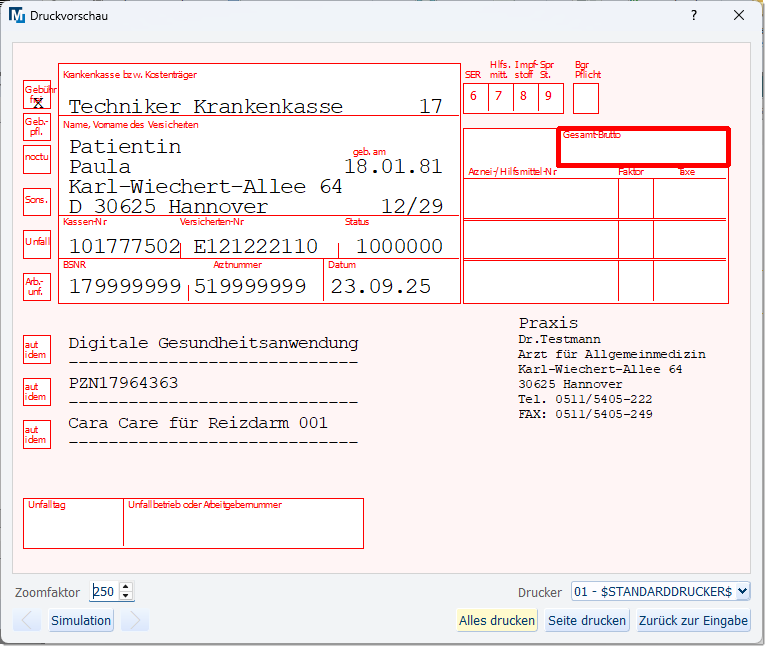Click the Gebühr frei checkbox with X
The height and width of the screenshot is (649, 768).
pyautogui.click(x=37, y=95)
